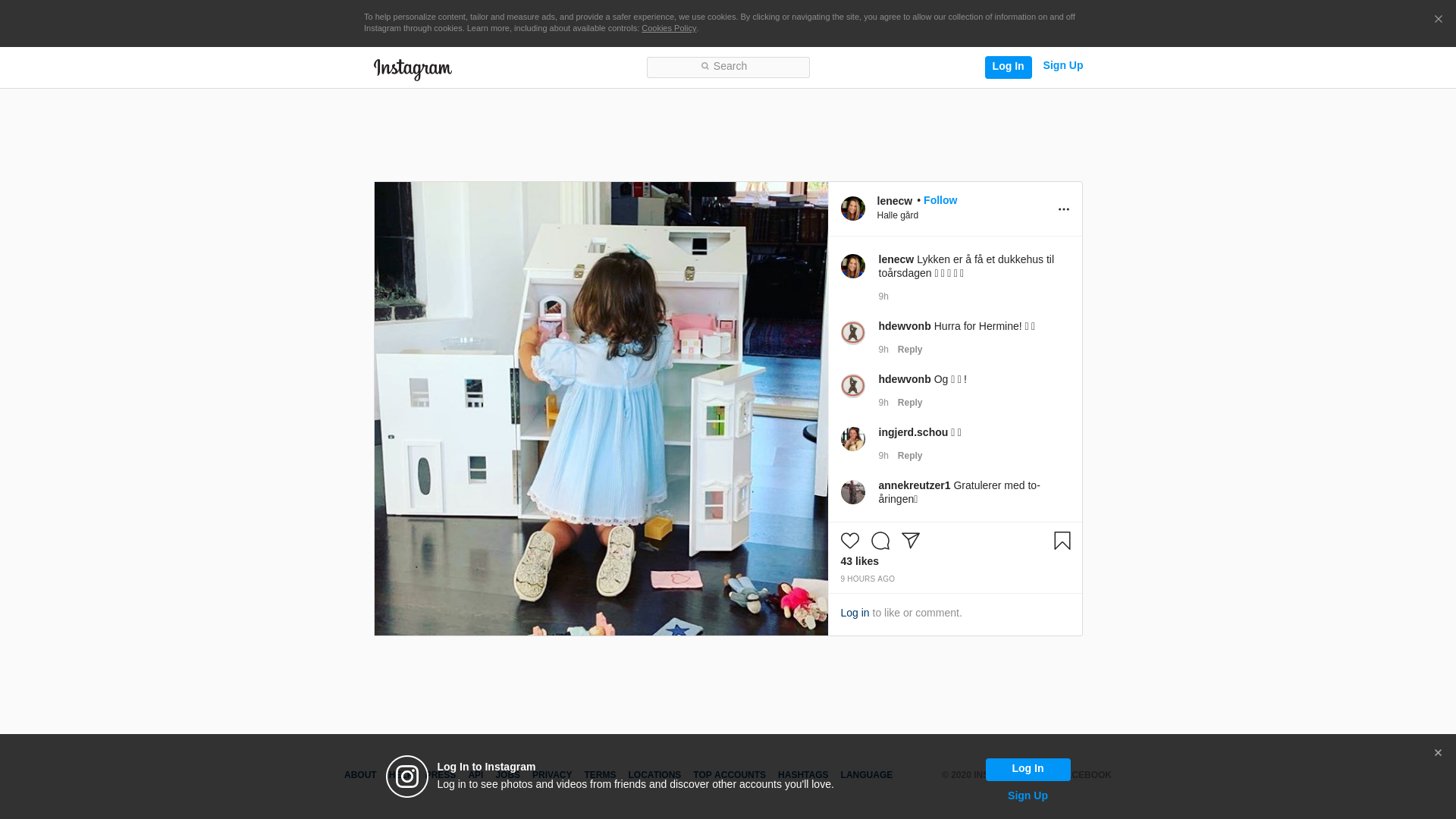Save post with the bookmark icon
Screen dimensions: 1456x819
click(x=1062, y=541)
